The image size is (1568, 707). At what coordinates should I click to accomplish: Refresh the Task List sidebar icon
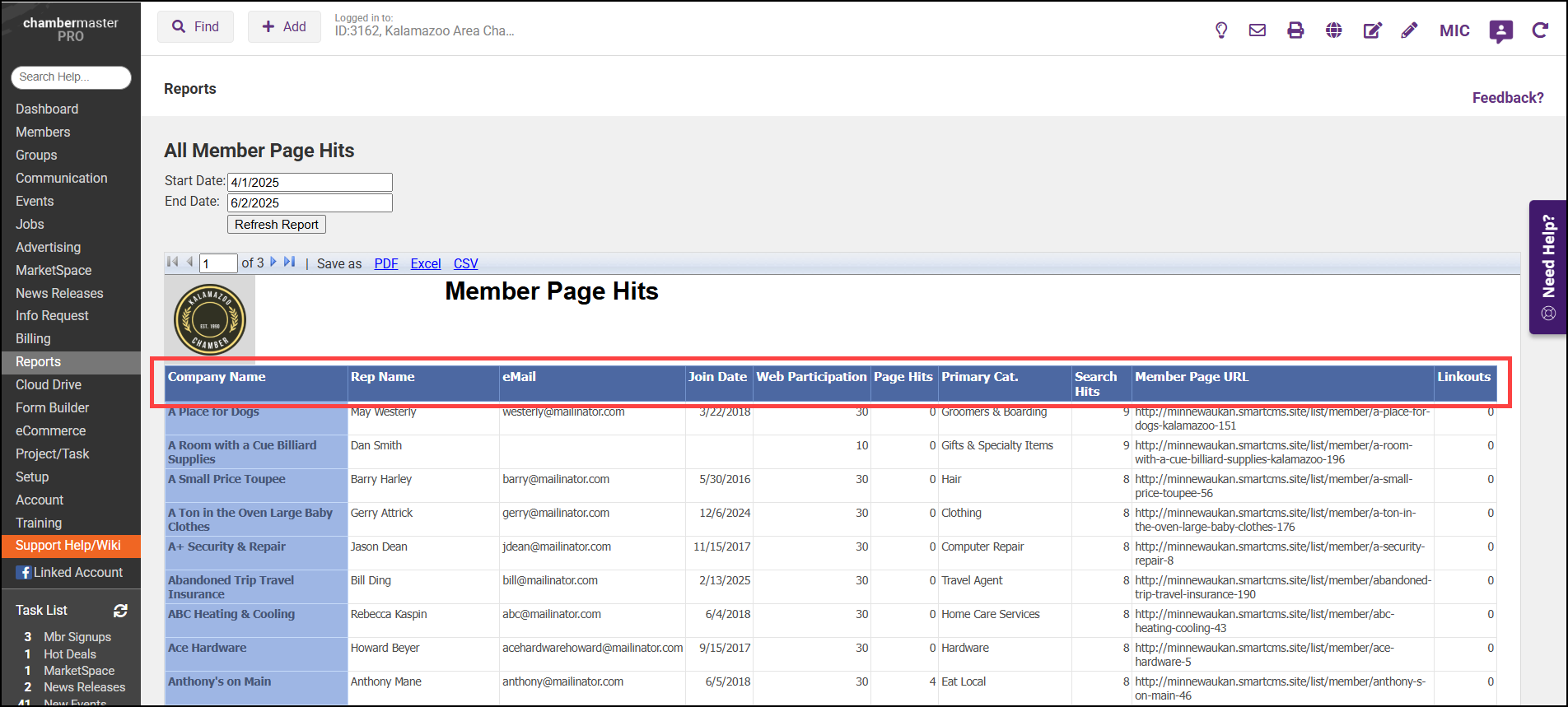coord(120,611)
